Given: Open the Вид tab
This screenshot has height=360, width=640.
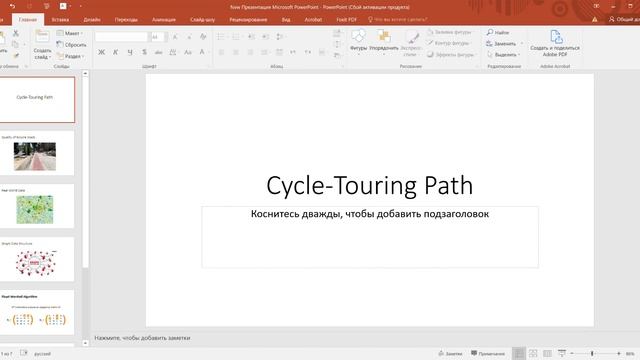Looking at the screenshot, I should click(286, 19).
